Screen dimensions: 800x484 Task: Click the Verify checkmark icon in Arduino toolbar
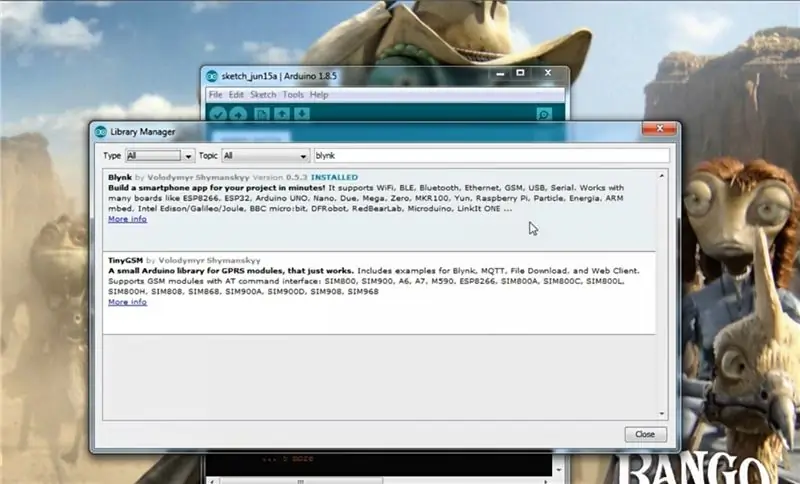(x=218, y=114)
